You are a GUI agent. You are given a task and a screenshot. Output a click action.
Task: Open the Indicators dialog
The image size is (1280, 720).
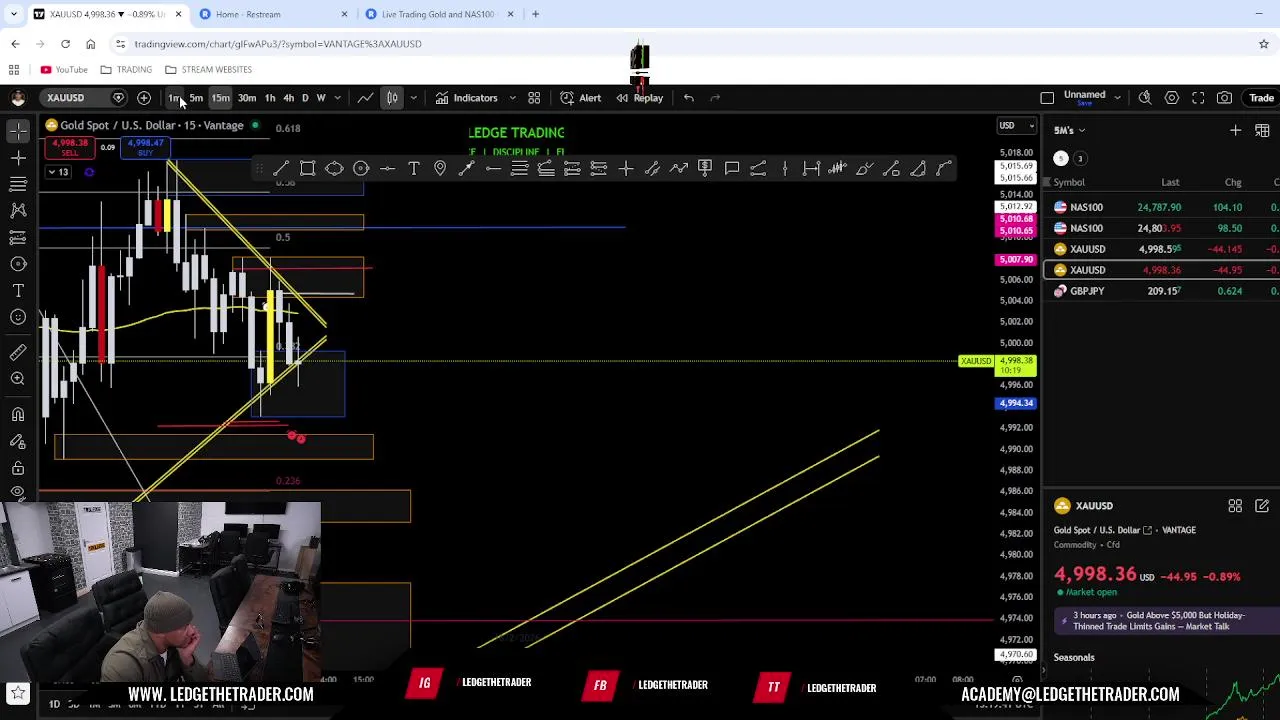point(466,98)
